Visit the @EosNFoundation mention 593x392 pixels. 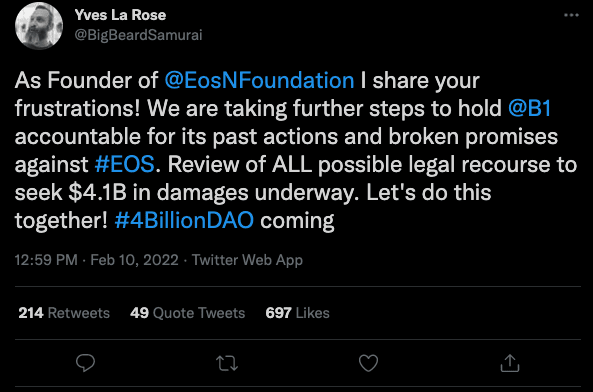(x=259, y=81)
